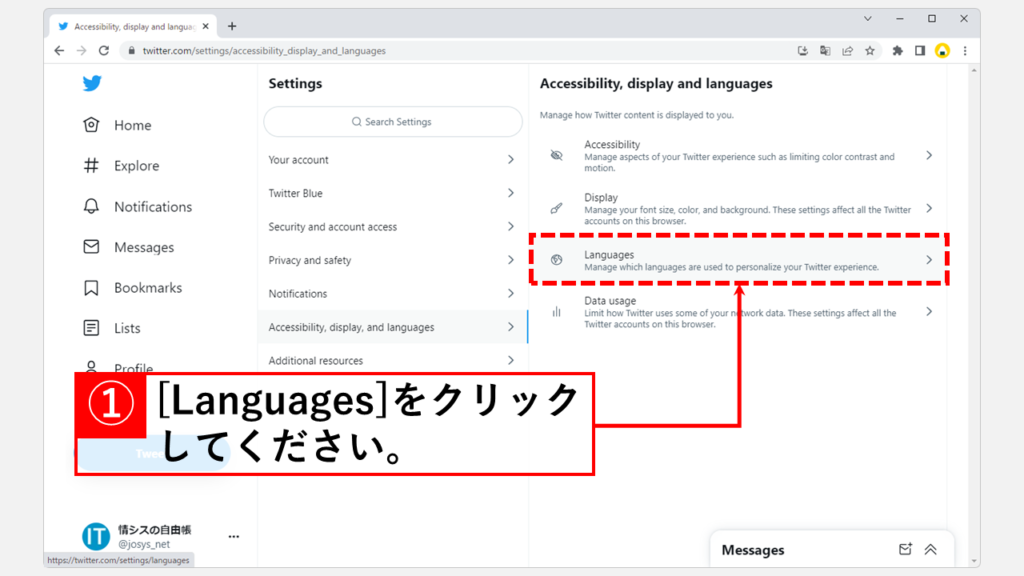The width and height of the screenshot is (1024, 576).
Task: Reload the page in browser toolbar
Action: (104, 51)
